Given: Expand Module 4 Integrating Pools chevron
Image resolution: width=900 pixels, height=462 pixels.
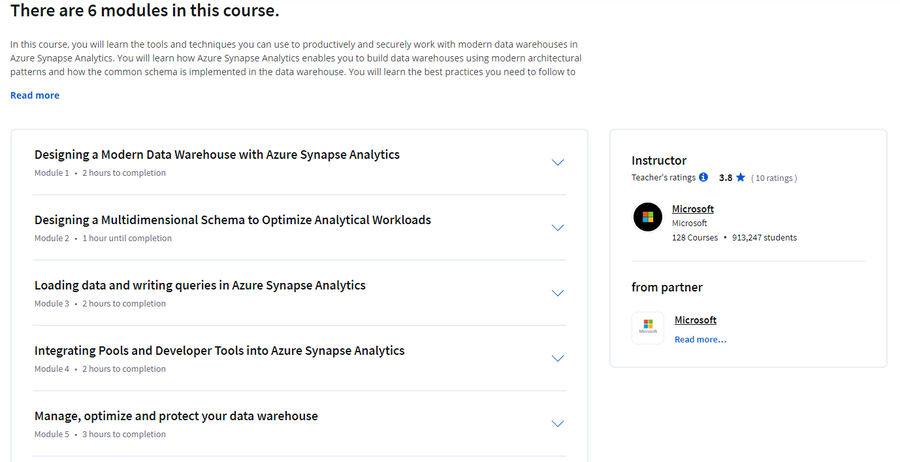Looking at the screenshot, I should [x=557, y=359].
